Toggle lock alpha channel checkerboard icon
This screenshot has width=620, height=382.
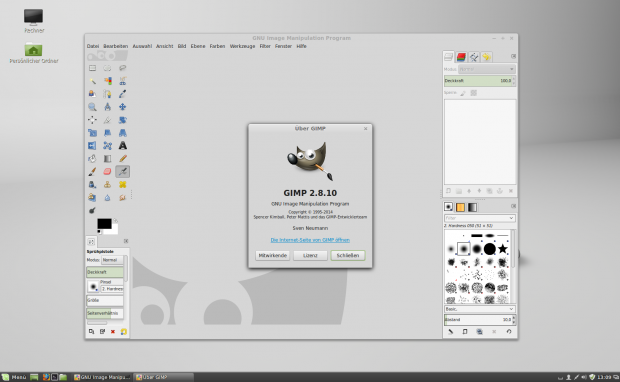point(473,93)
